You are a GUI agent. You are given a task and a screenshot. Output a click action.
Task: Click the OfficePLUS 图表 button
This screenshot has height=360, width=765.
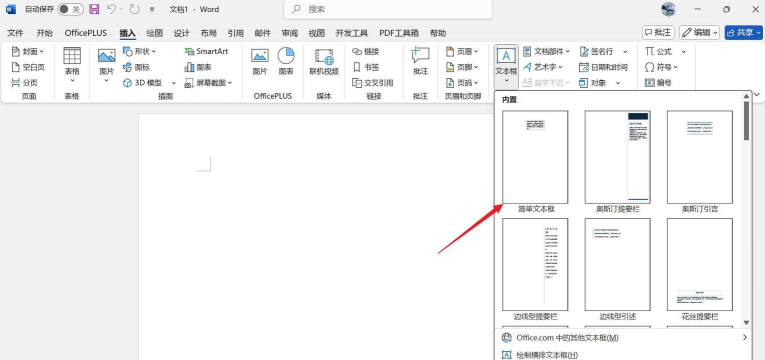tap(286, 62)
